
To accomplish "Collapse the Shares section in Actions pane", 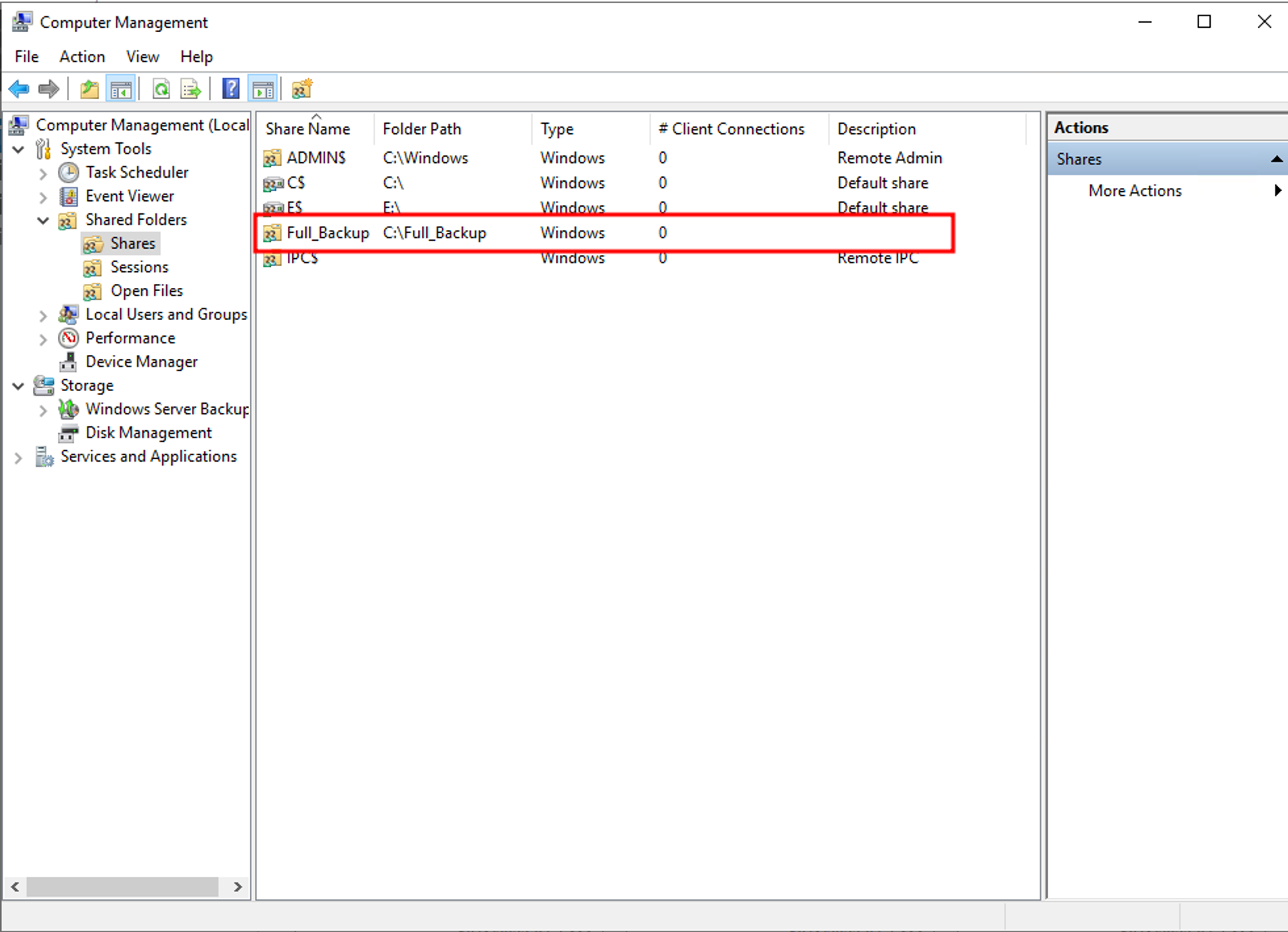I will tap(1276, 159).
